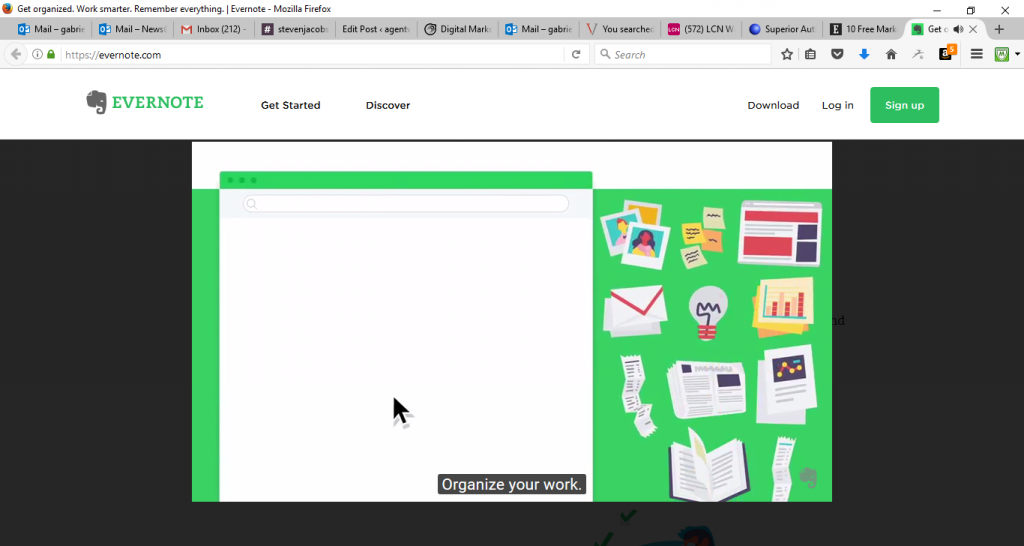Open a new tab with plus button
Screen dimensions: 1024x546
999,29
